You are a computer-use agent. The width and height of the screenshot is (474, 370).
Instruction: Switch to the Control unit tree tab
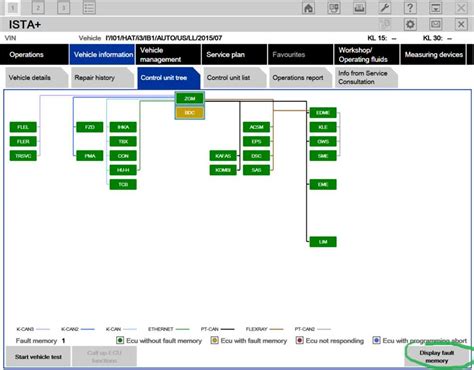tap(168, 78)
